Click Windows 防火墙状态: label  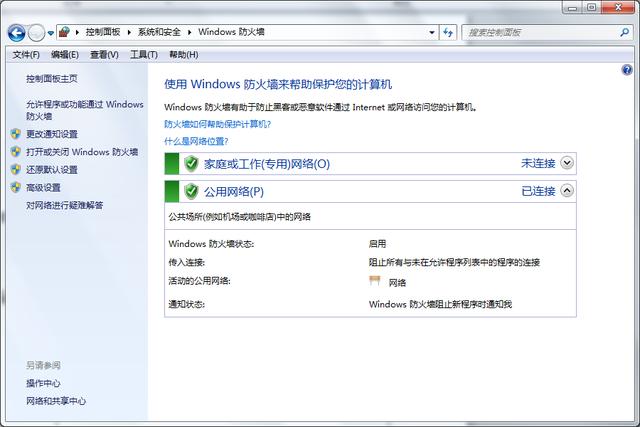click(x=211, y=244)
